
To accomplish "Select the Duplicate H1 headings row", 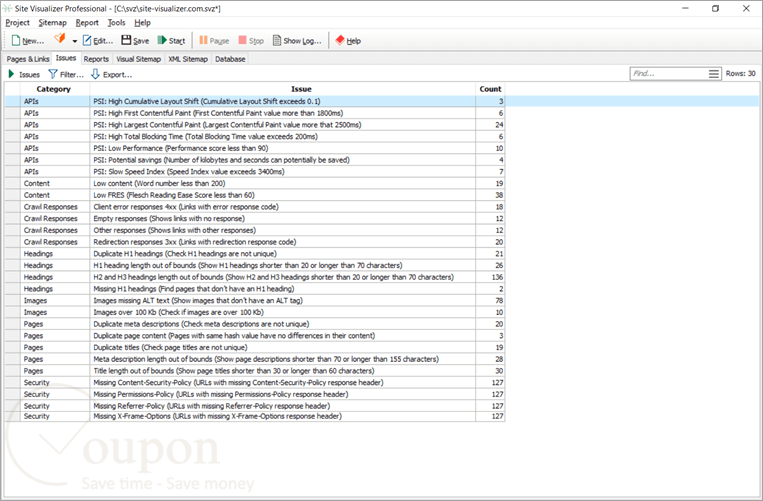I will [255, 253].
